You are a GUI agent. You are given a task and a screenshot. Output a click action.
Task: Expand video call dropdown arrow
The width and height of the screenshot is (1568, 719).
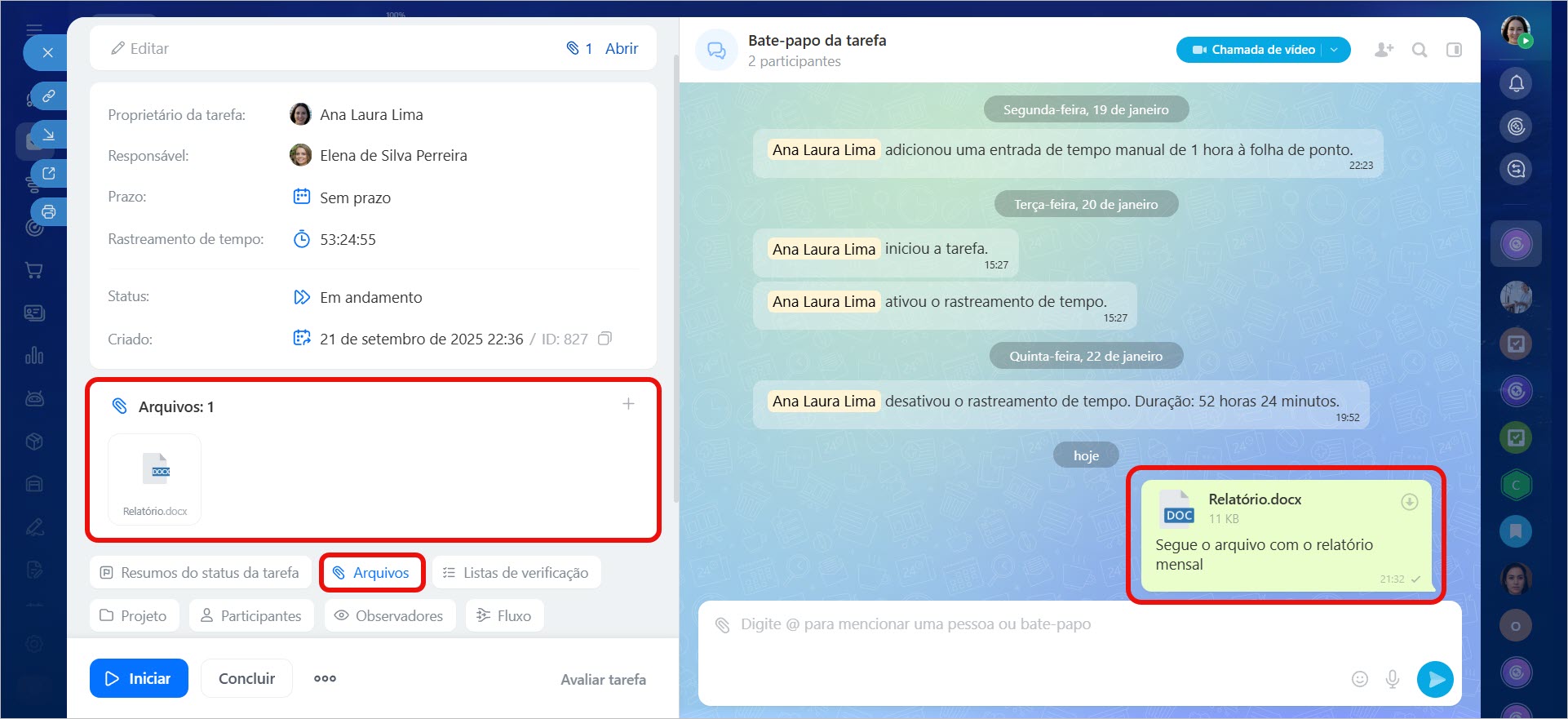pyautogui.click(x=1335, y=50)
